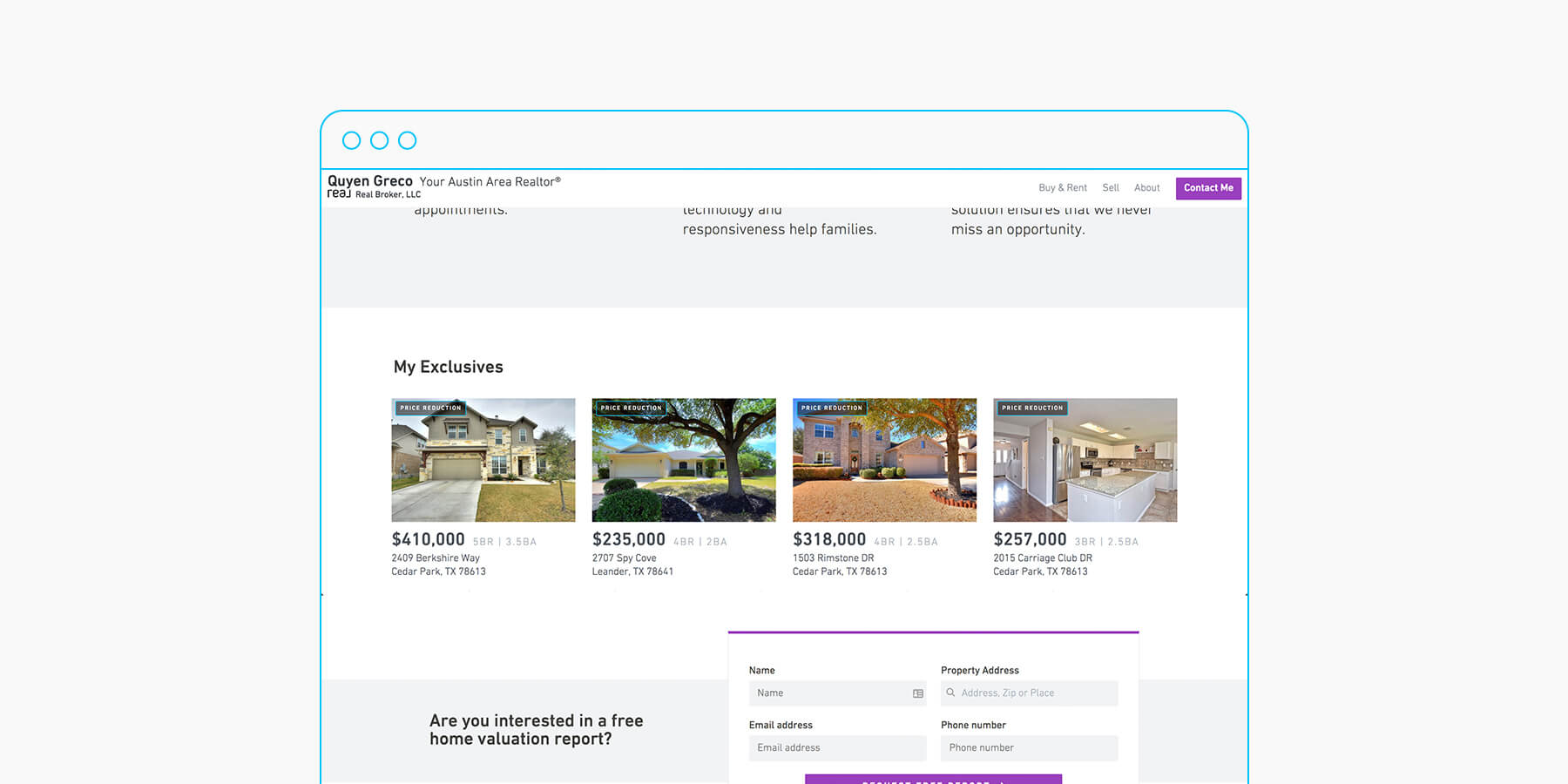Click the $257,000 listing price
The height and width of the screenshot is (784, 1568).
coord(1030,540)
